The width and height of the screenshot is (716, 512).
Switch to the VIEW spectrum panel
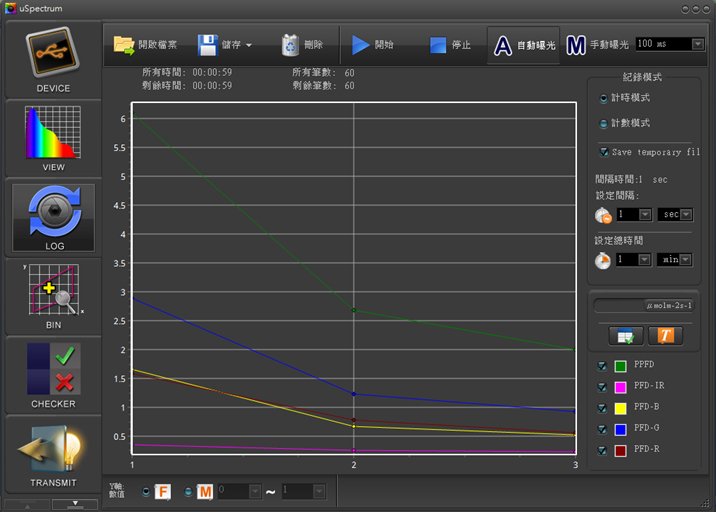pyautogui.click(x=53, y=132)
